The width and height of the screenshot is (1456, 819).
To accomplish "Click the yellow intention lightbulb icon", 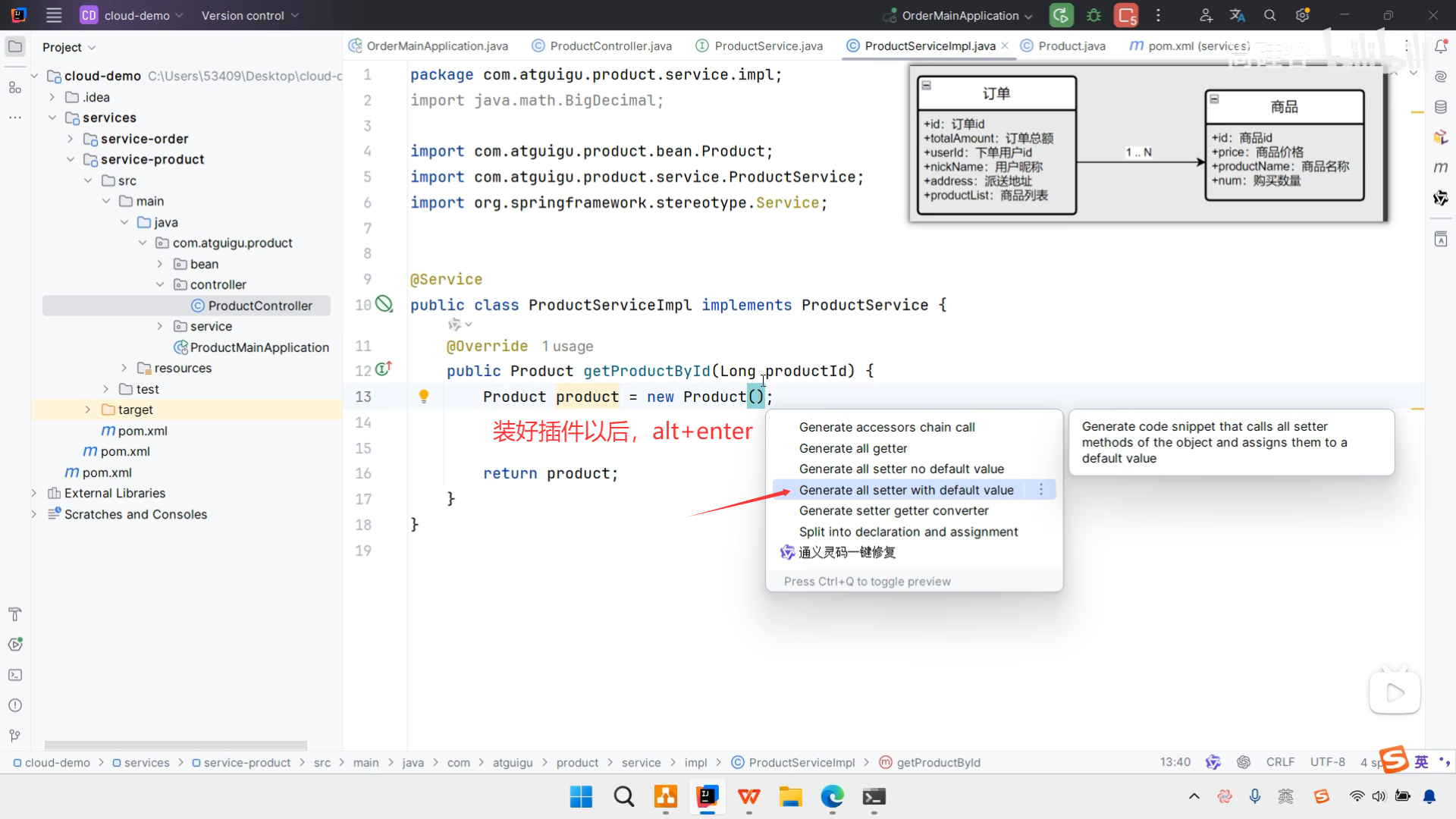I will [424, 396].
